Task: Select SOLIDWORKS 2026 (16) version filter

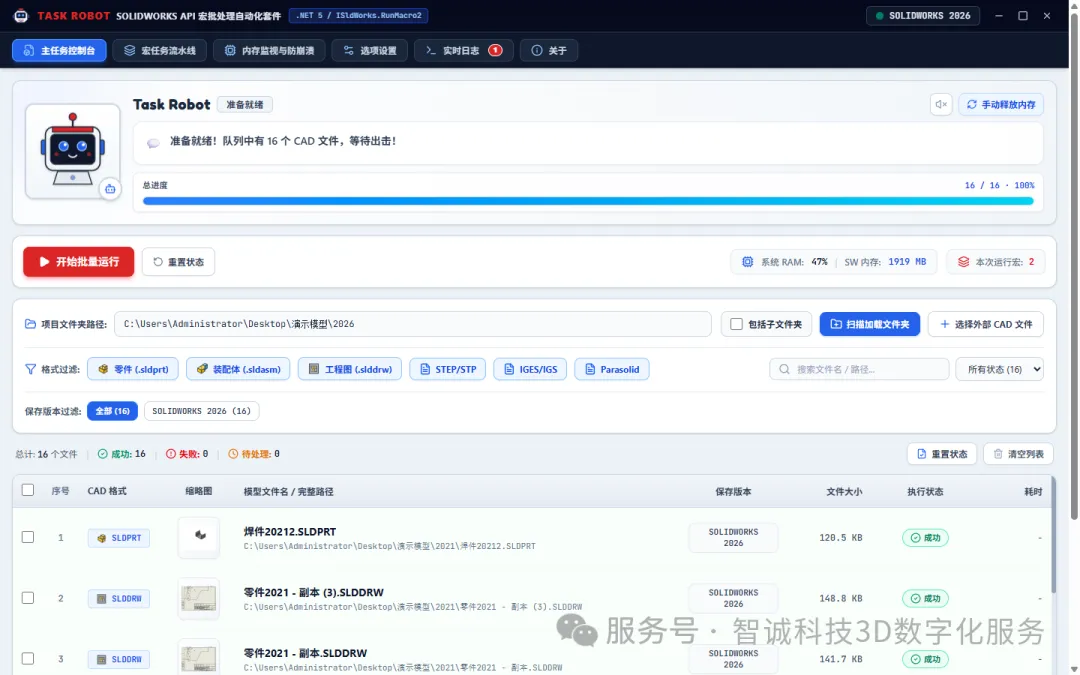Action: (201, 411)
